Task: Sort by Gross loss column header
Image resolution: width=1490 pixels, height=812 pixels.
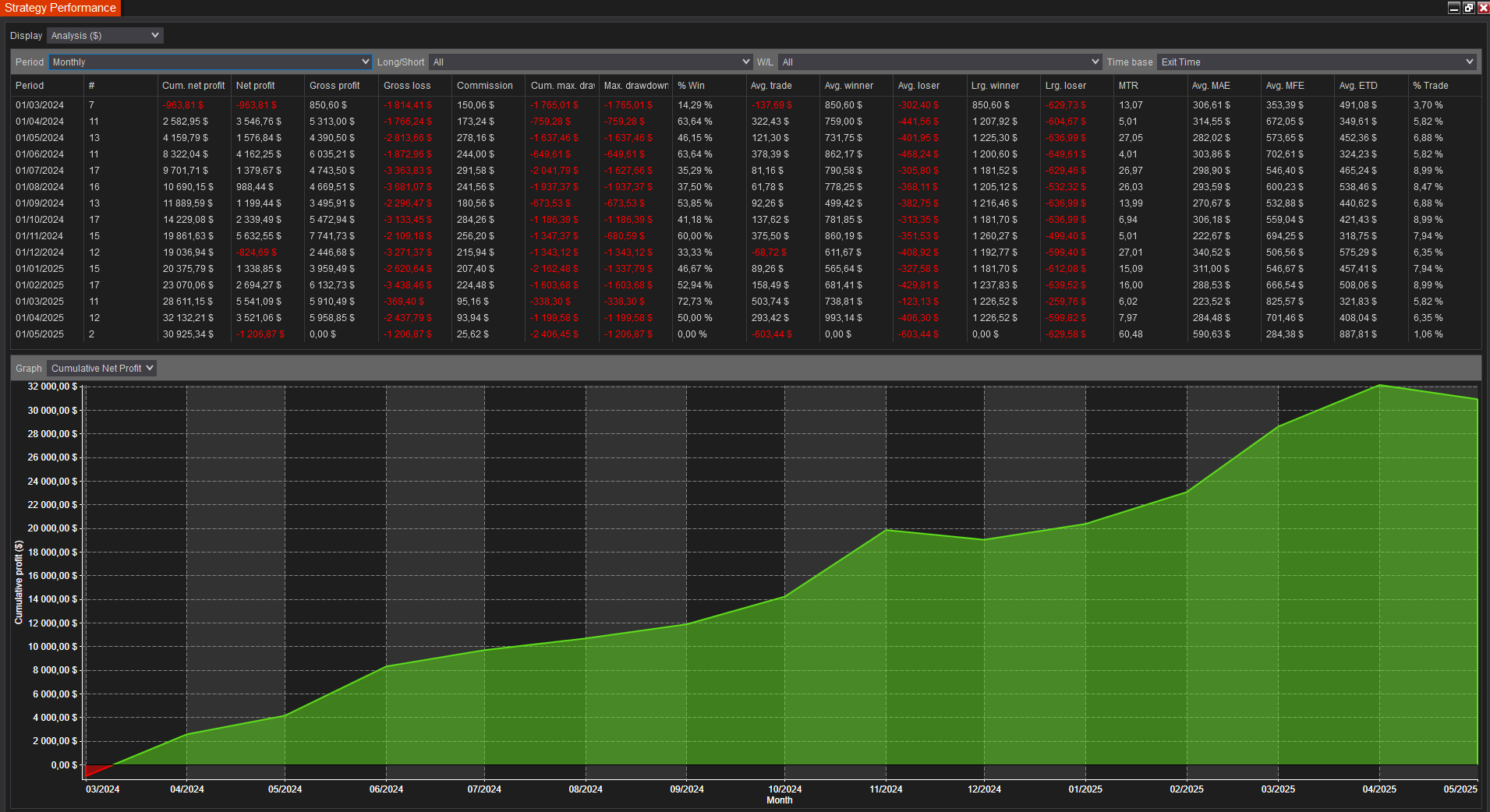Action: [x=415, y=86]
